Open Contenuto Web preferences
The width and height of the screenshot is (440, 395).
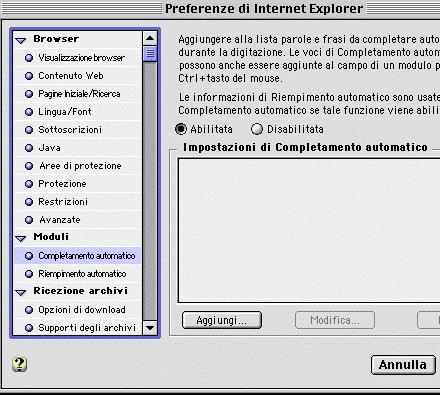click(78, 76)
